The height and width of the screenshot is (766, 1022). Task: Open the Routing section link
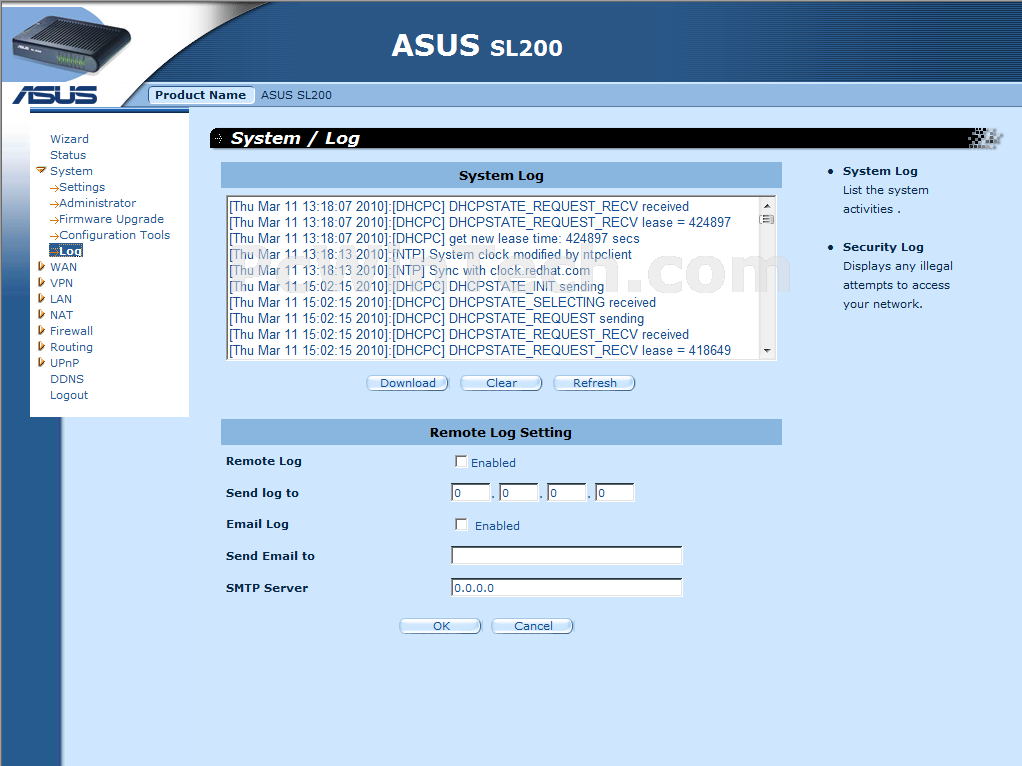coord(72,347)
